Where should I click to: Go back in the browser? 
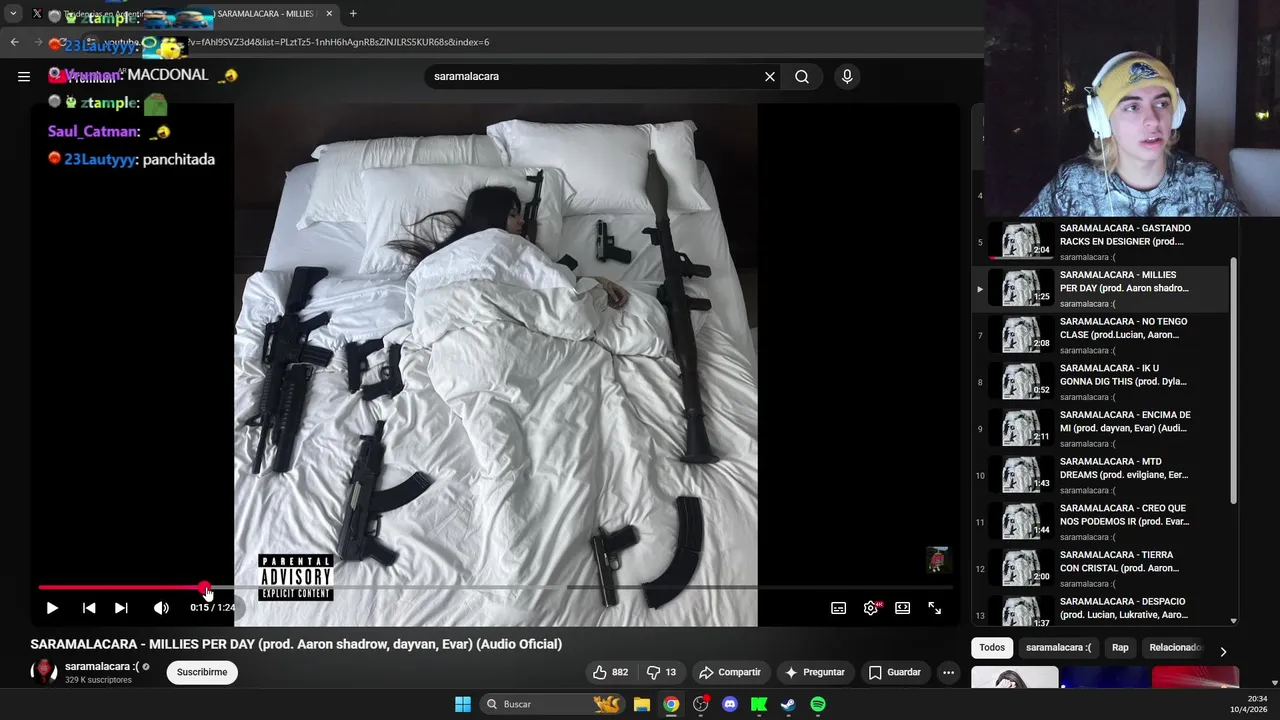14,42
